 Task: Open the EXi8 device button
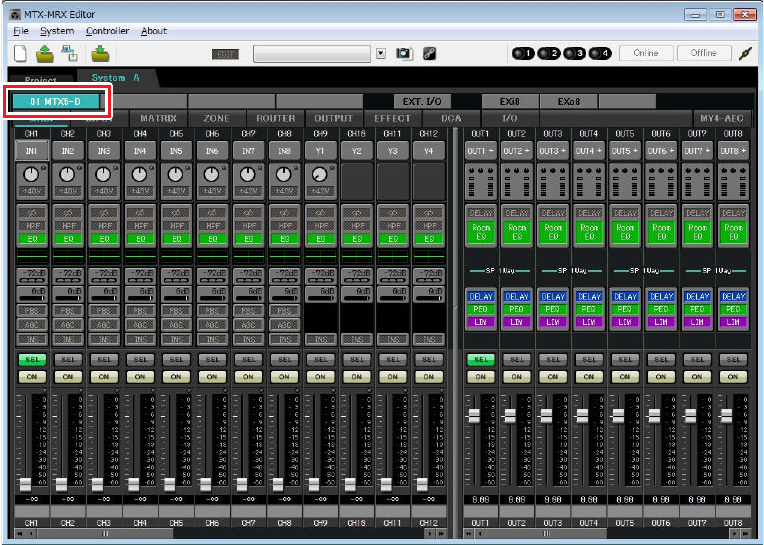point(510,101)
